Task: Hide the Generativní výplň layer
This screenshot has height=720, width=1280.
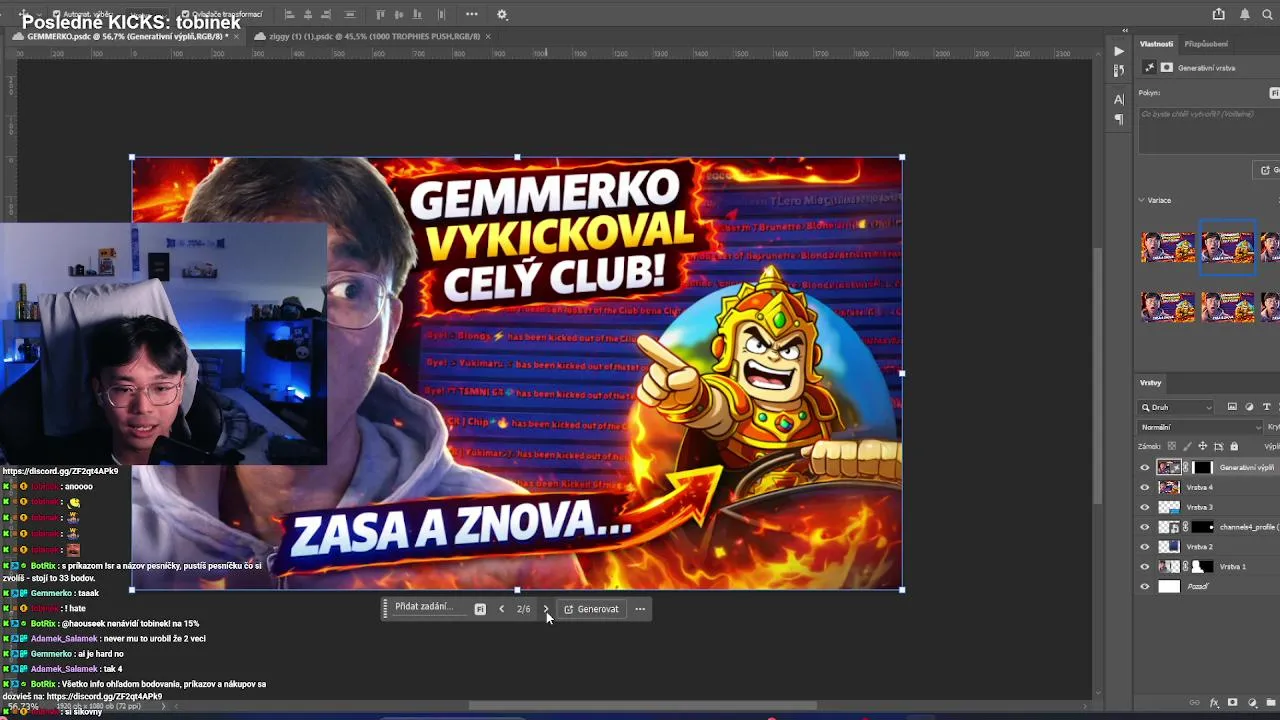Action: [1145, 467]
